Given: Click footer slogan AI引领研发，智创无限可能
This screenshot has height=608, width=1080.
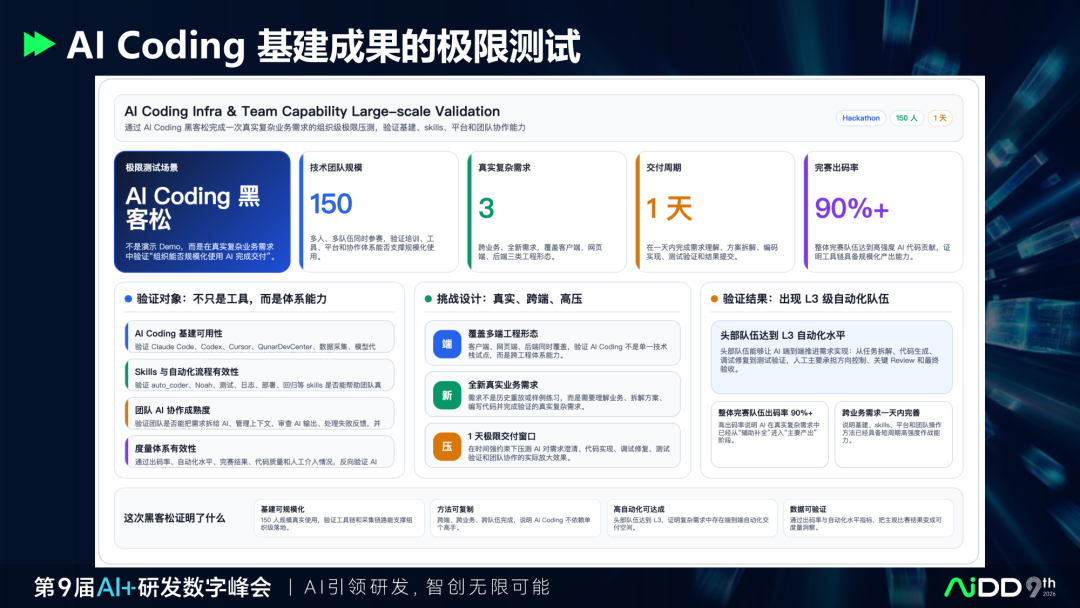Looking at the screenshot, I should [x=427, y=587].
